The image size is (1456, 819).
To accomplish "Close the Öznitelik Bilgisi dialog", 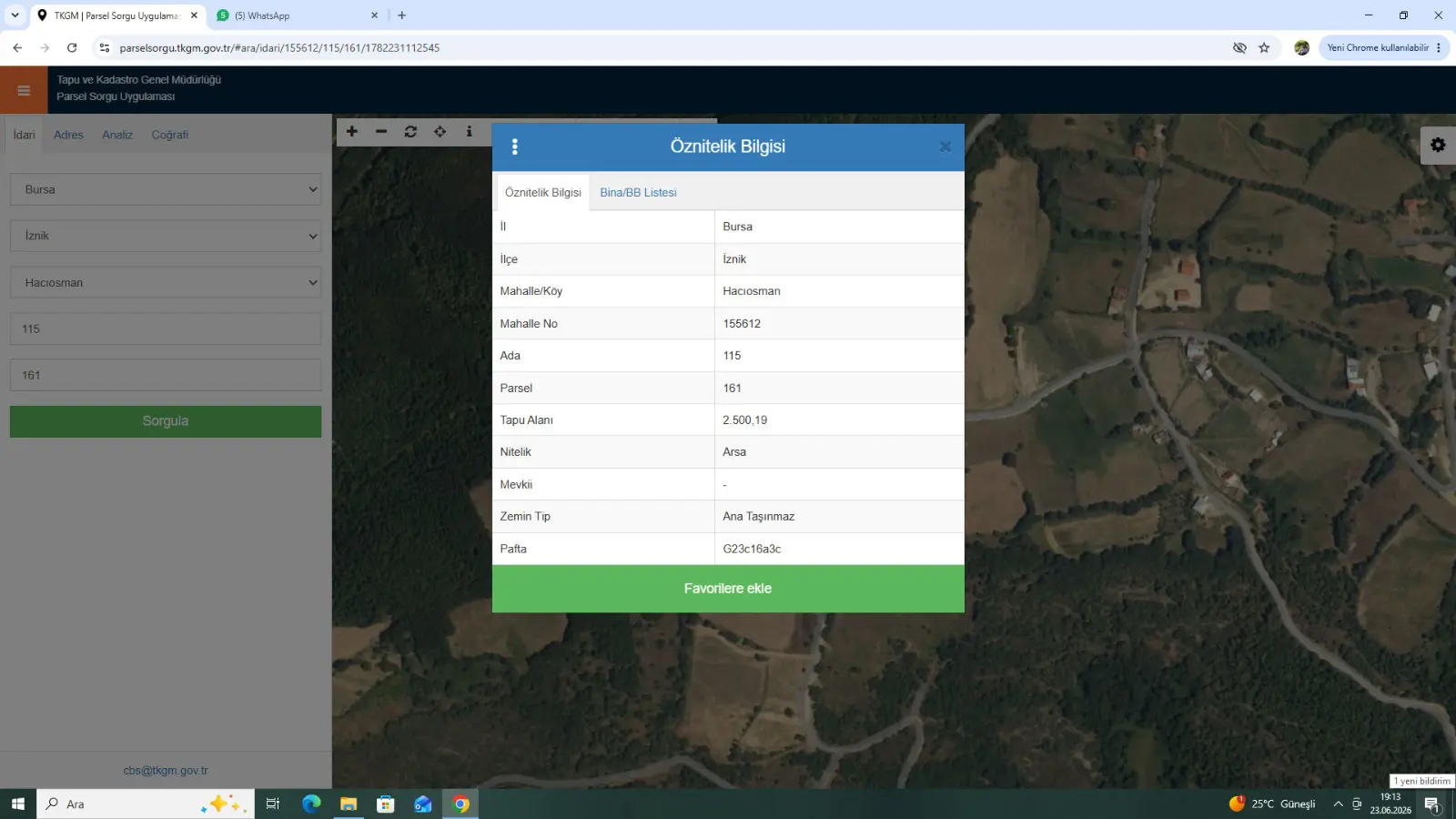I will tap(945, 147).
